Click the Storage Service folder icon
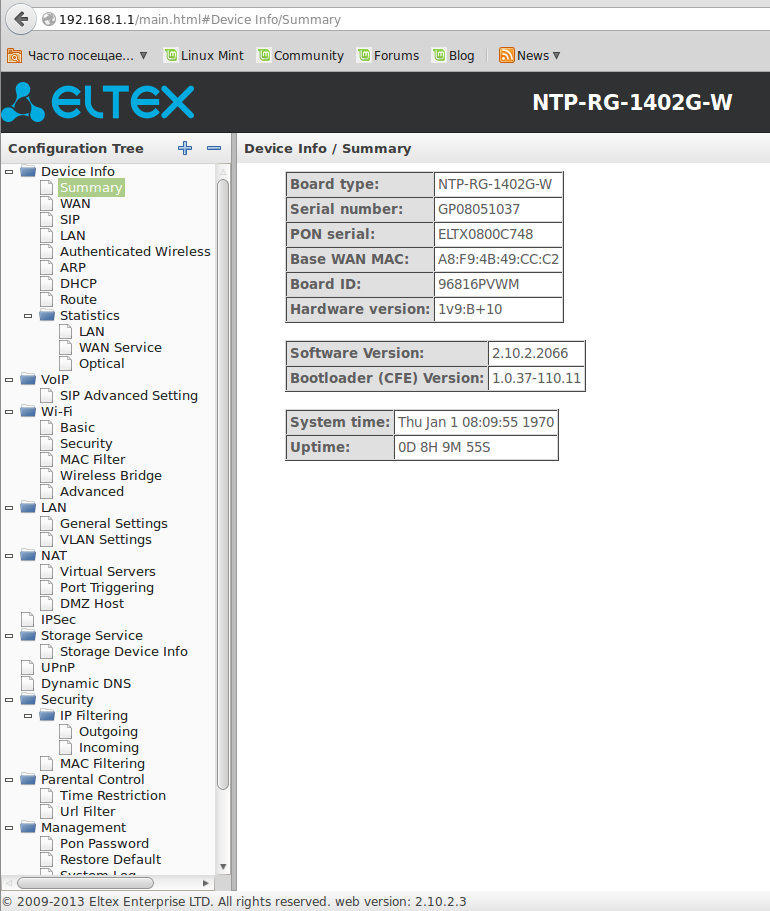Screen dimensions: 770x911 [28, 635]
